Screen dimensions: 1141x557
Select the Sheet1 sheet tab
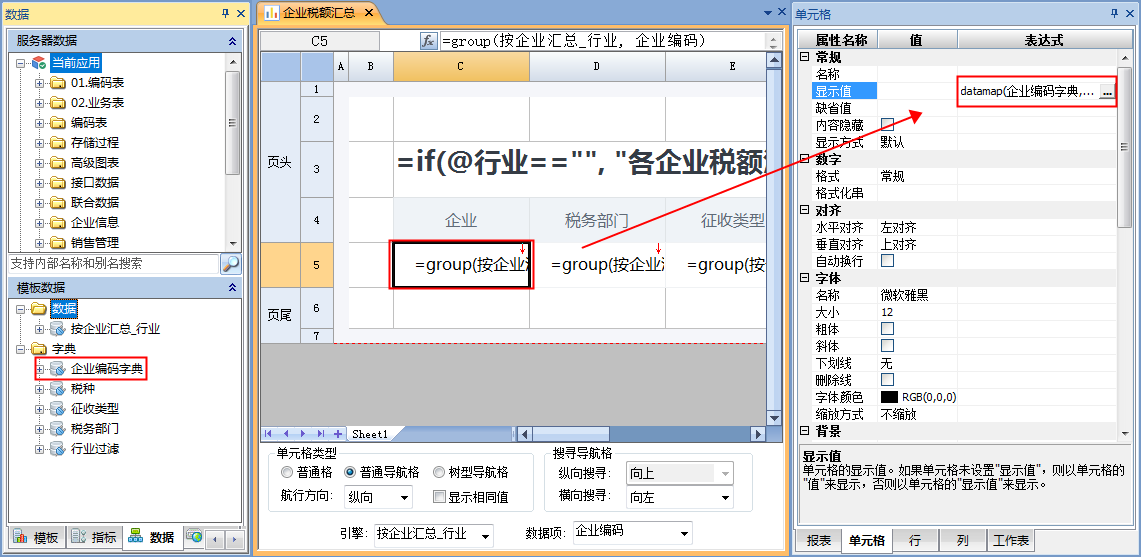369,434
